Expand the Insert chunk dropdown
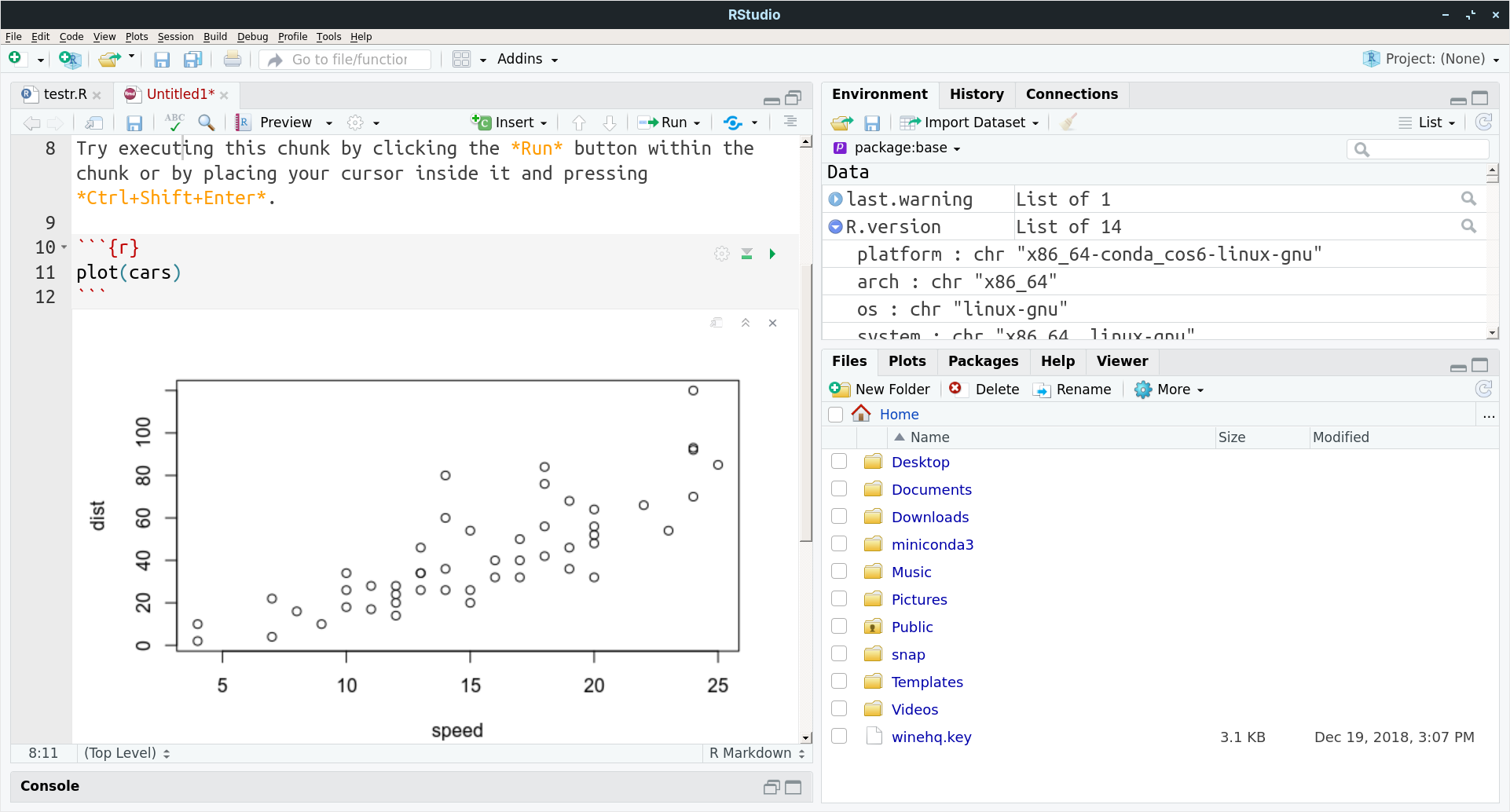 [x=544, y=123]
